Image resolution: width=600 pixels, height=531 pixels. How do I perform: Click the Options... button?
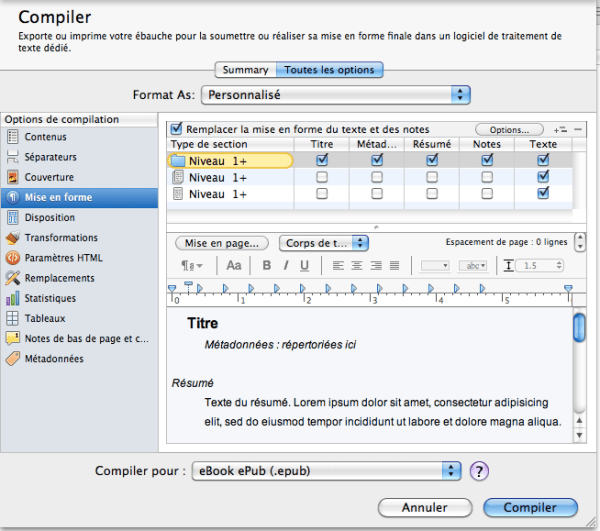[509, 130]
